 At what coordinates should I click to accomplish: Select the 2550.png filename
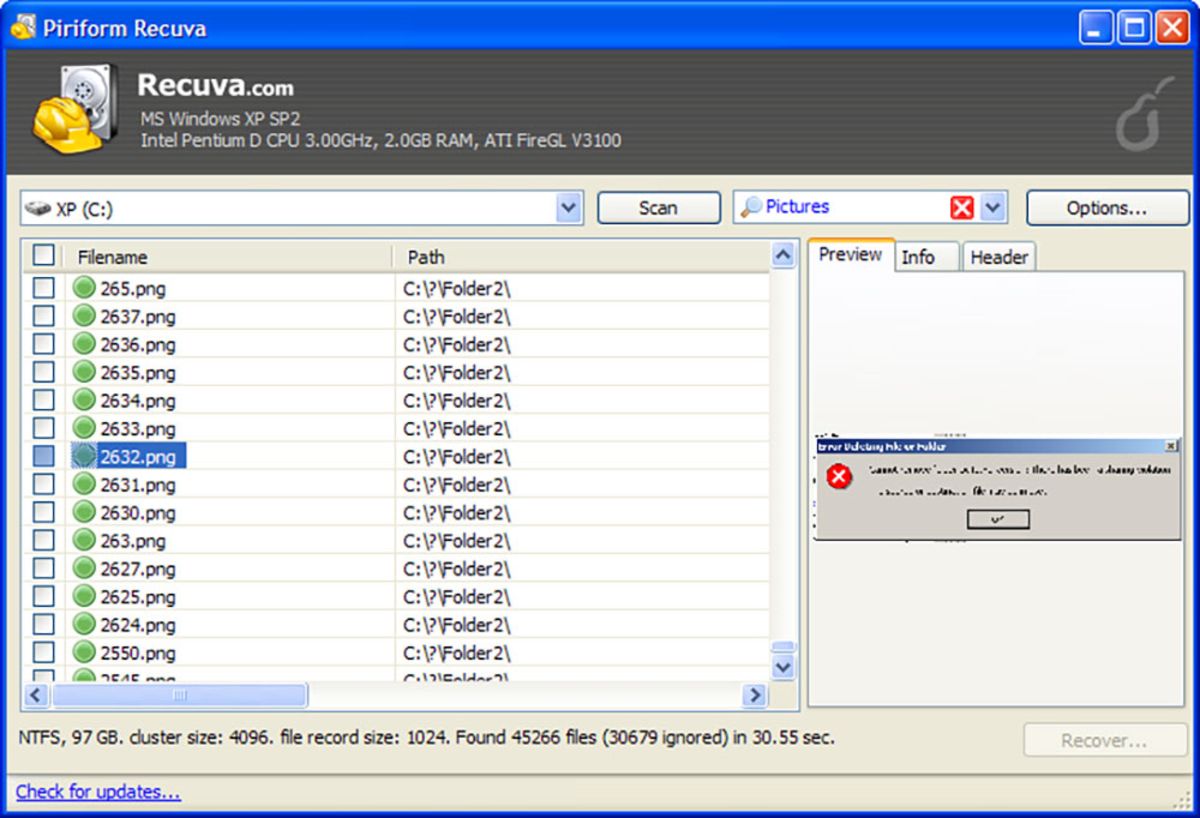pyautogui.click(x=138, y=653)
